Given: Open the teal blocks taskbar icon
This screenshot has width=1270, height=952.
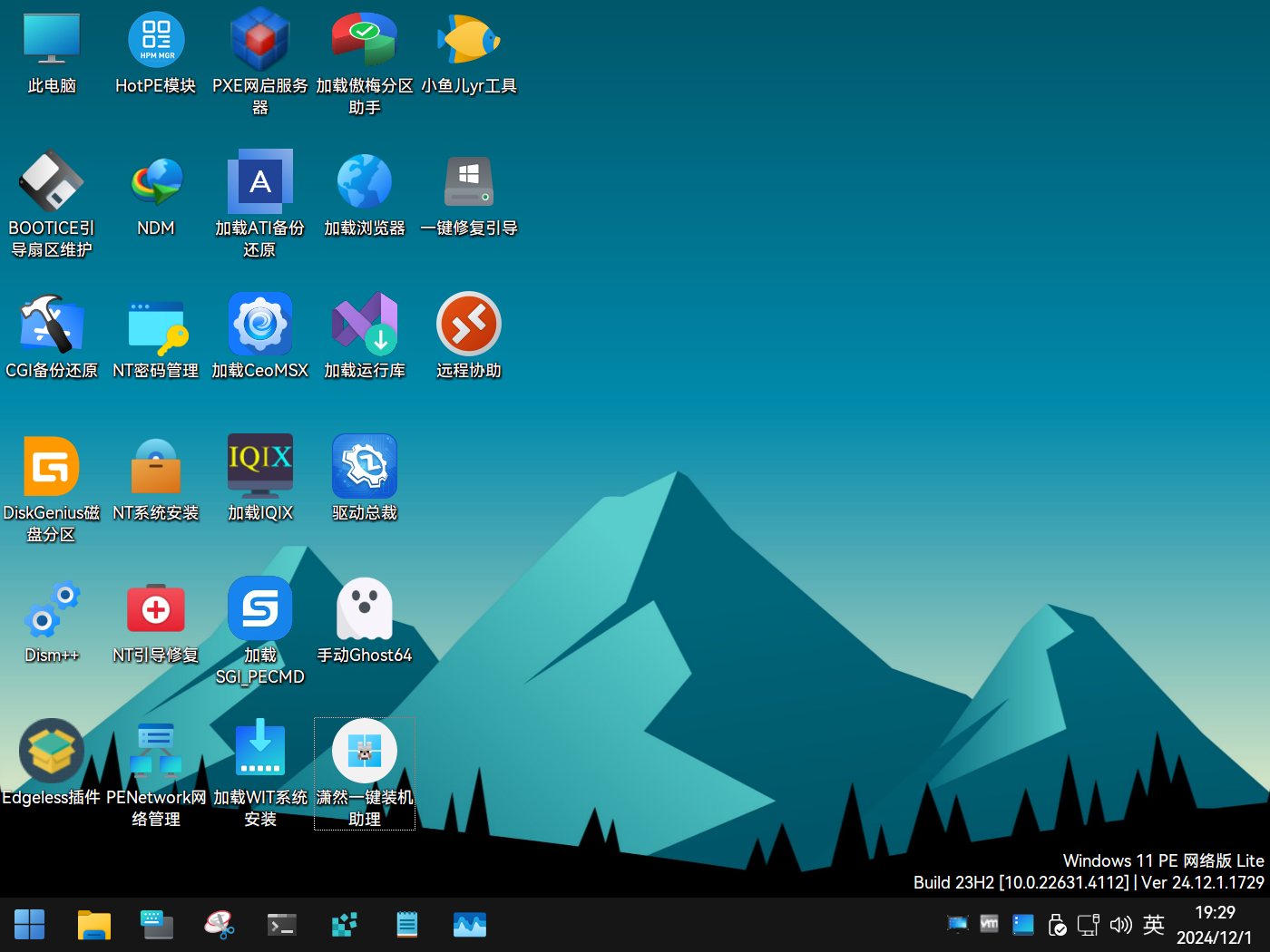Looking at the screenshot, I should coord(345,925).
